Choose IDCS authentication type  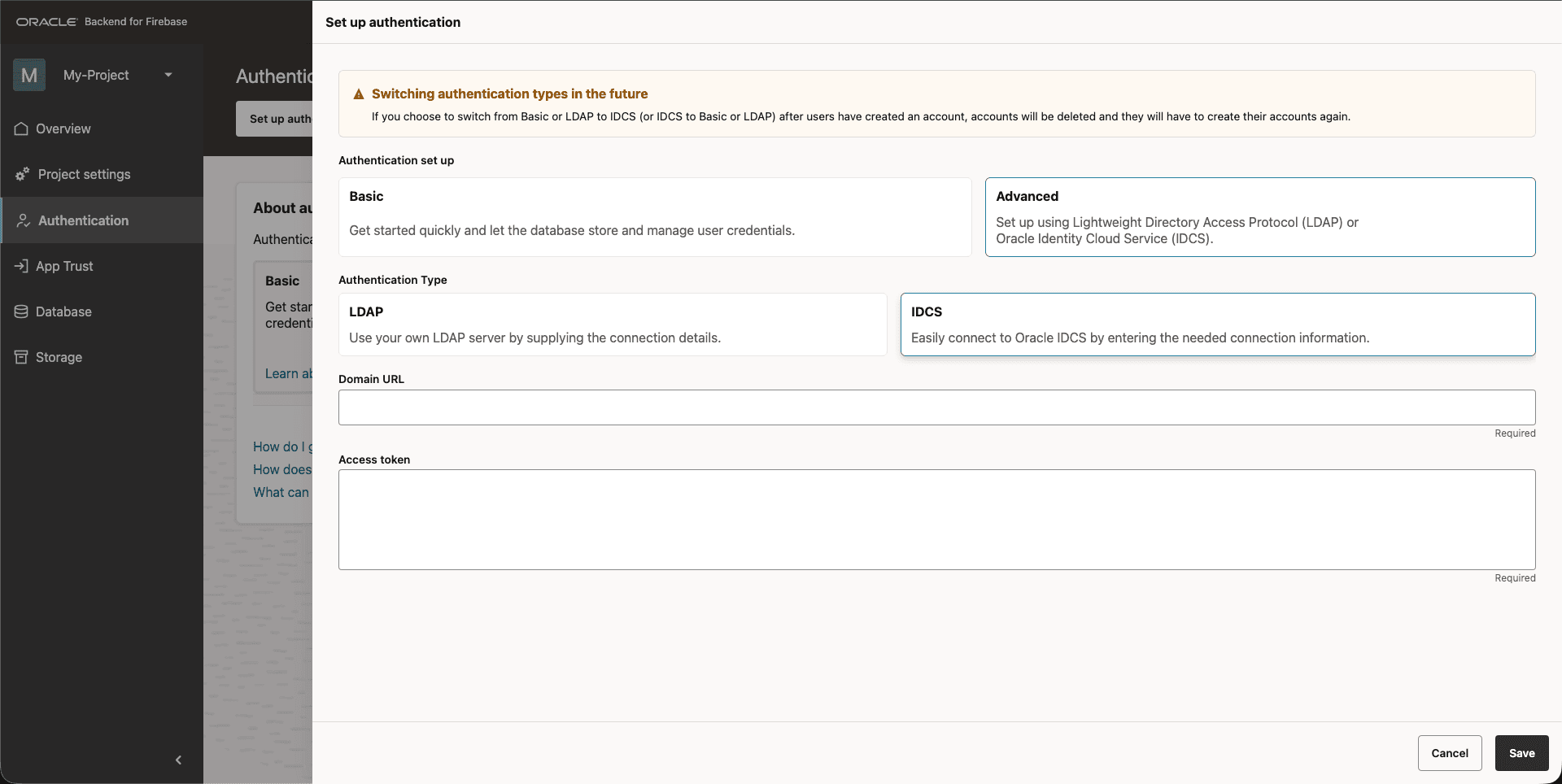(1218, 324)
